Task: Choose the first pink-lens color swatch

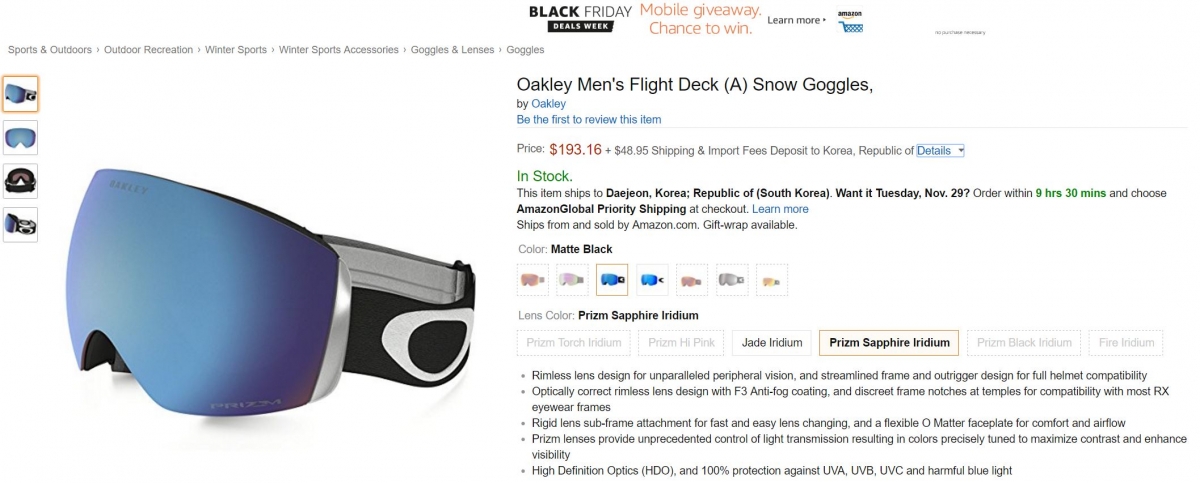Action: click(533, 280)
